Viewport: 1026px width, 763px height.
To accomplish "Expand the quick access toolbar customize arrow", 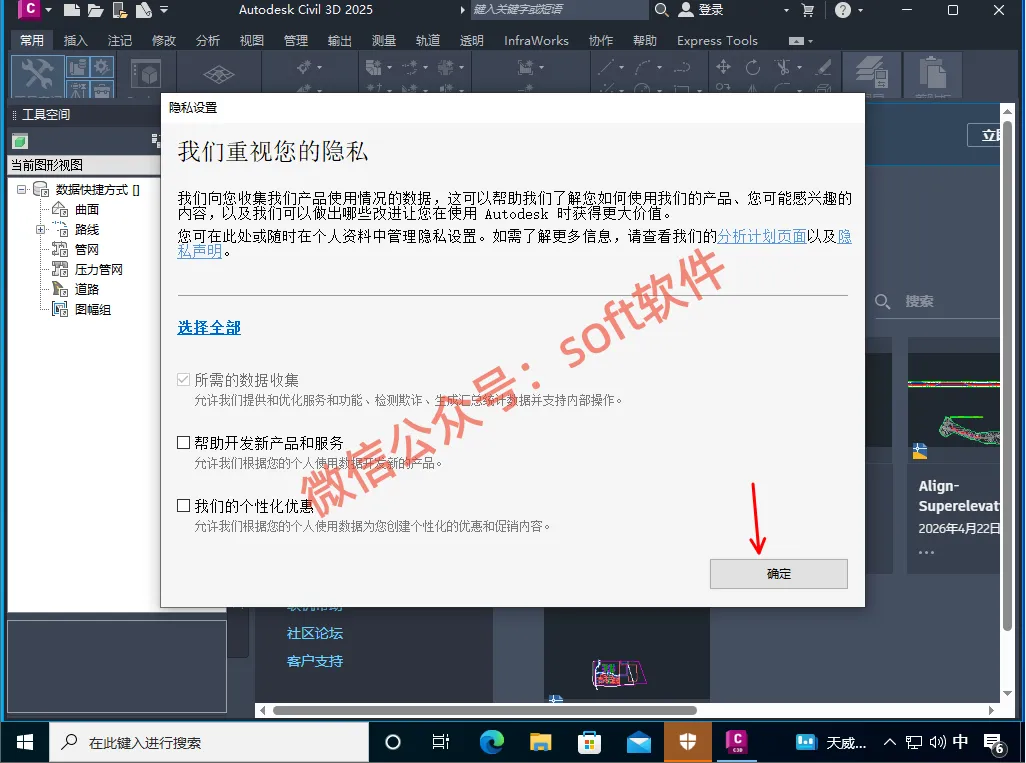I will point(164,10).
